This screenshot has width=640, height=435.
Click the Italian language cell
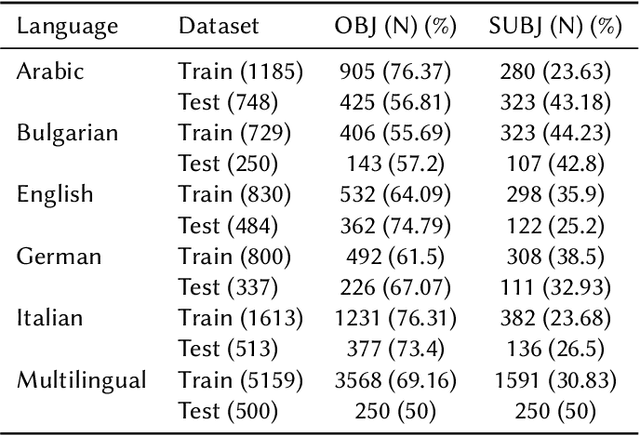pyautogui.click(x=50, y=317)
